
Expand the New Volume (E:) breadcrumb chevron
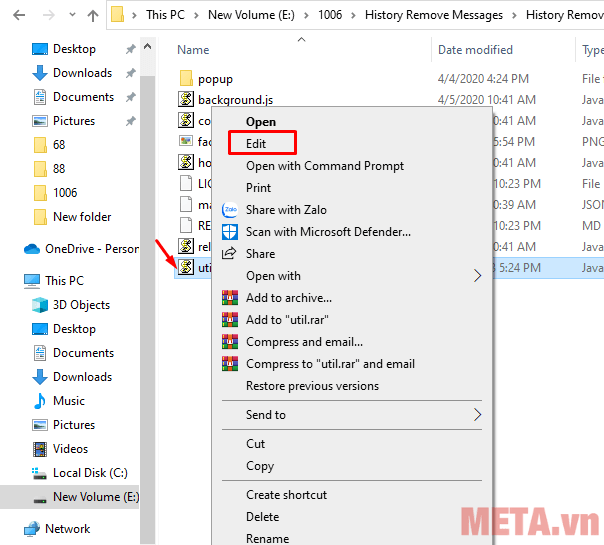pos(306,15)
